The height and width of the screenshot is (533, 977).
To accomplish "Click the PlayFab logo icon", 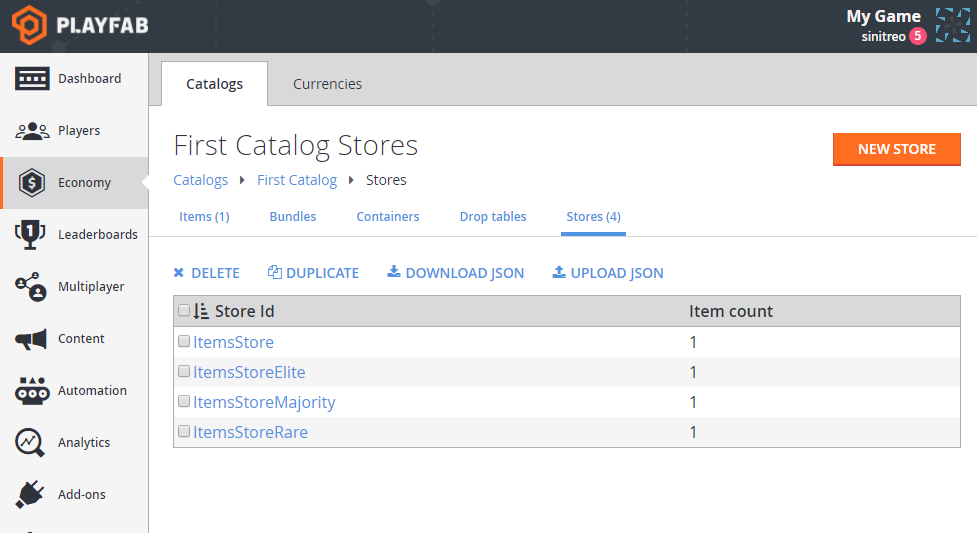I will [x=29, y=25].
